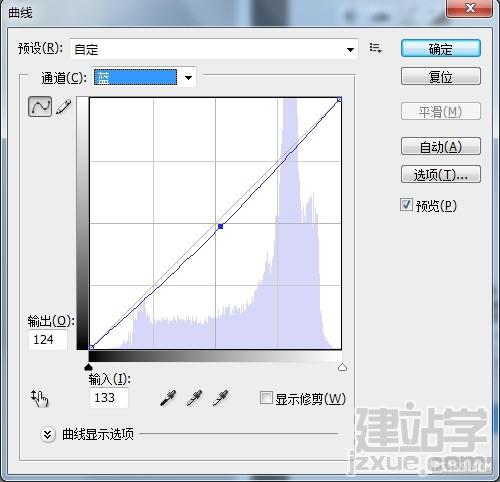Select the curve point editing tool
The image size is (500, 482).
(40, 107)
